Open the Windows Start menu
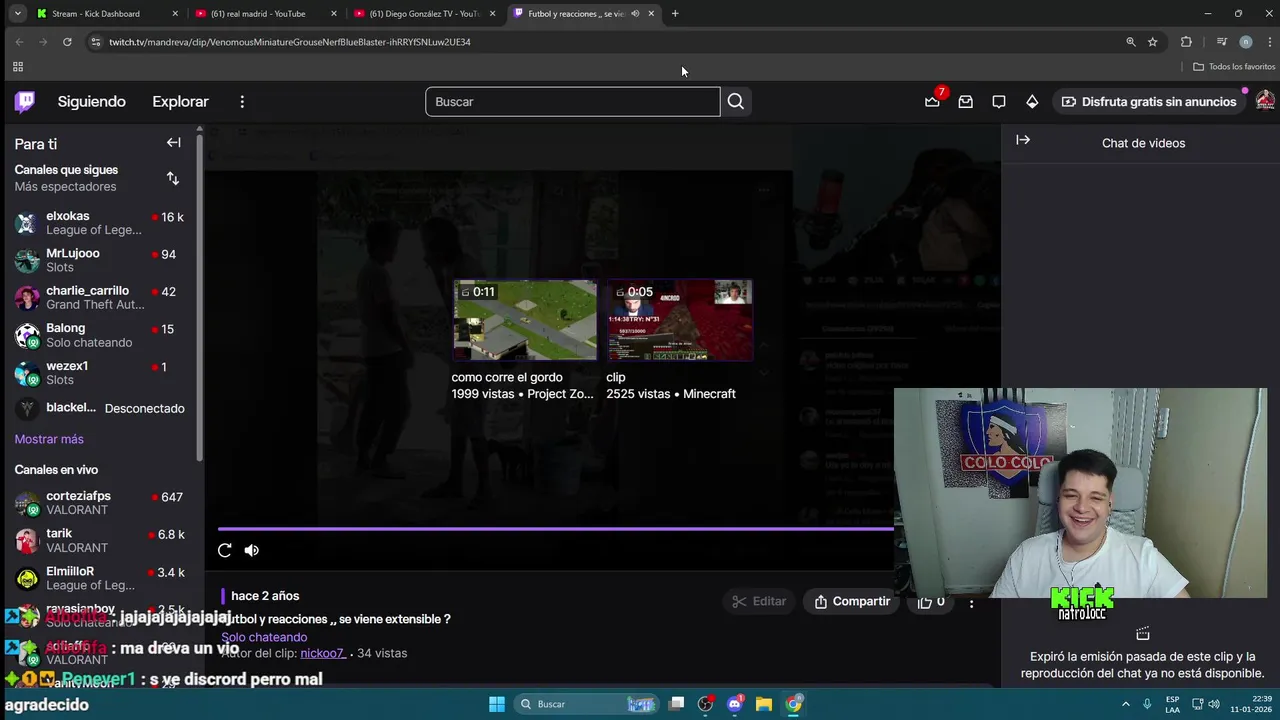The width and height of the screenshot is (1280, 720). (x=497, y=704)
